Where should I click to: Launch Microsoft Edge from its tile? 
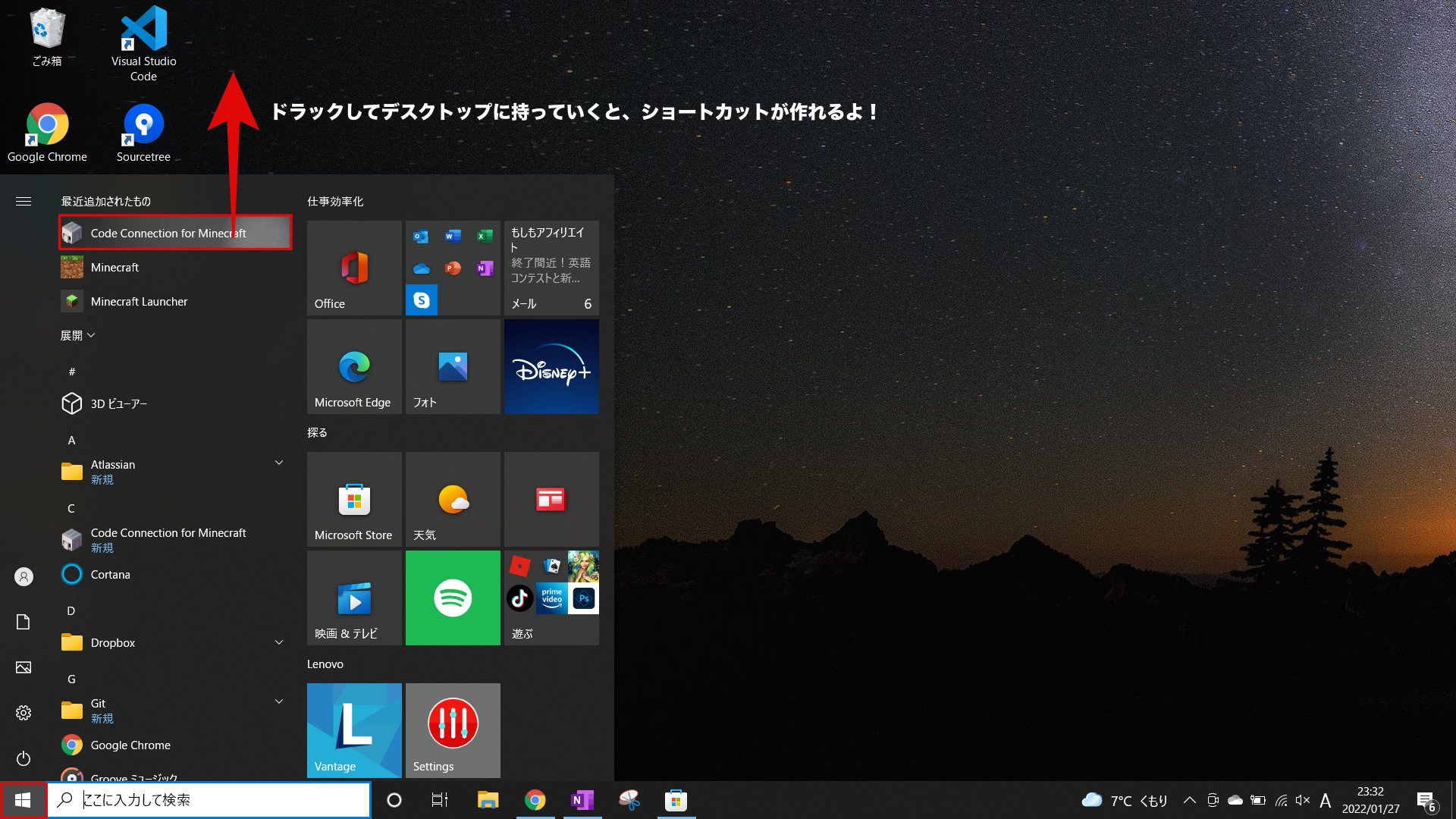[x=353, y=366]
